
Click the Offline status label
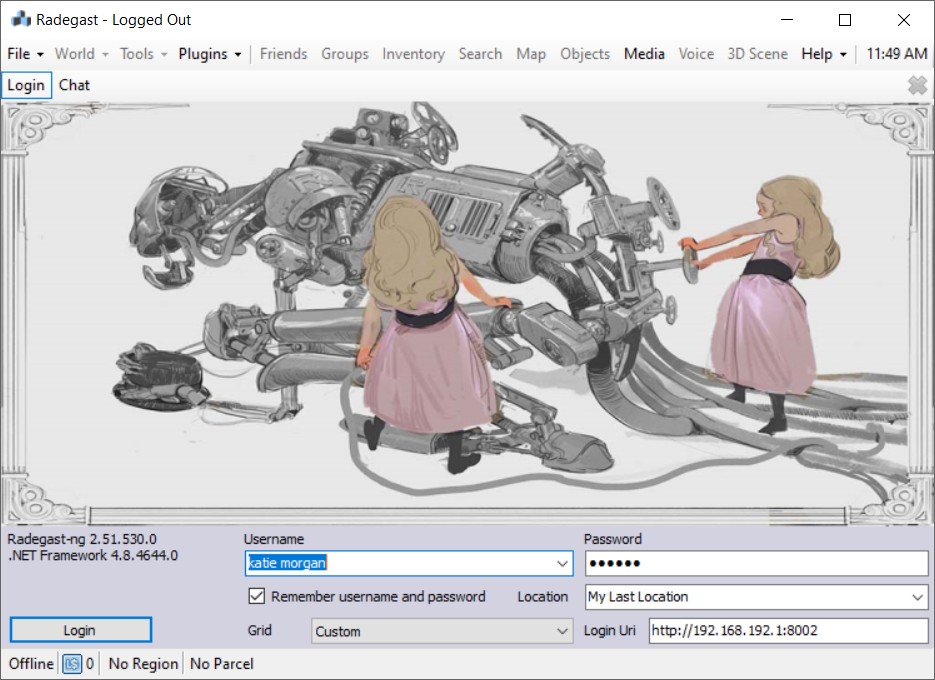tap(31, 663)
